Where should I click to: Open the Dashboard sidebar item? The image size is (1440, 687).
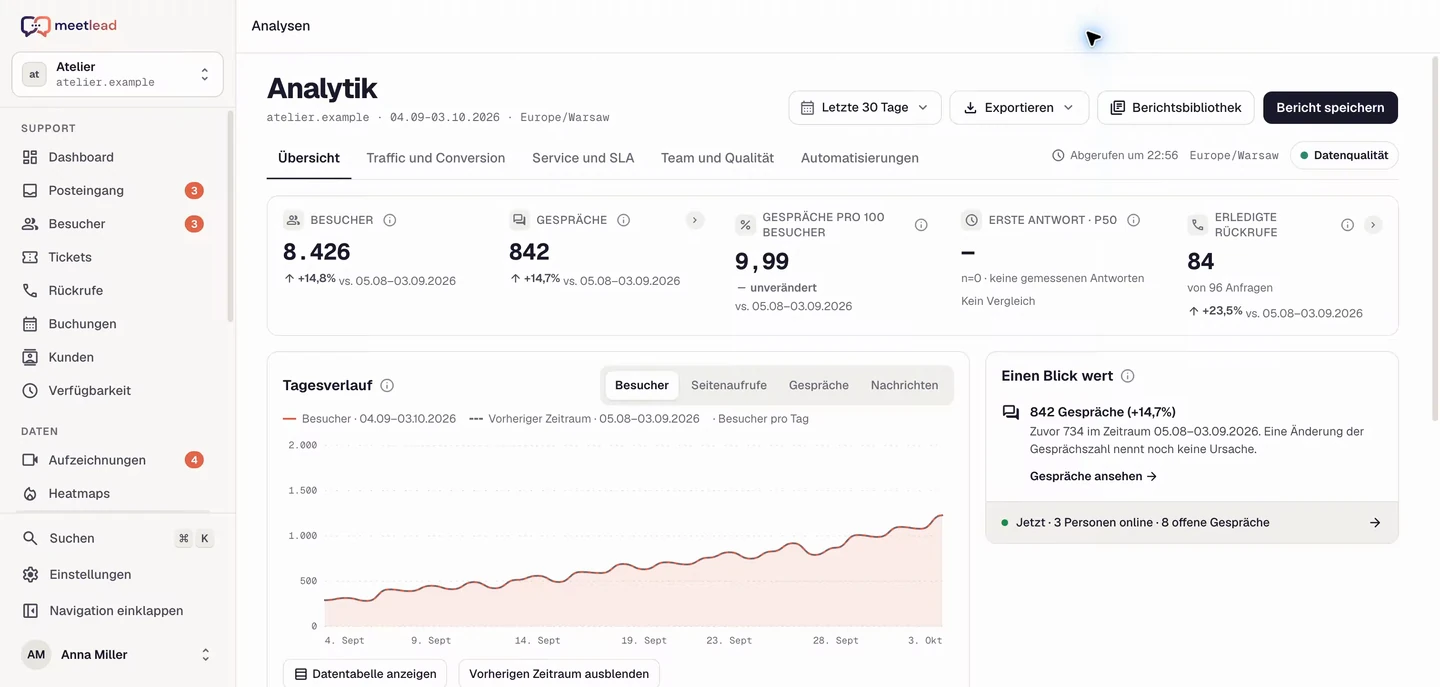(x=116, y=157)
